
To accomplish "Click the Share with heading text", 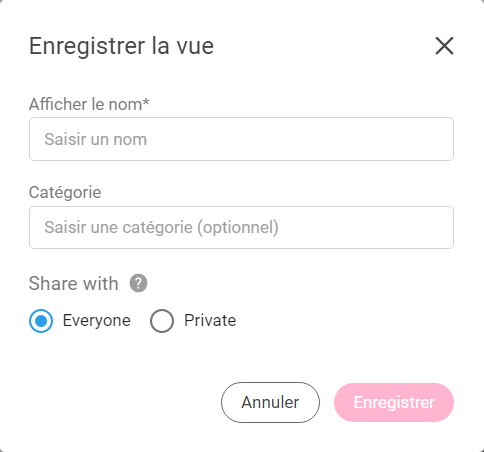I will 74,284.
